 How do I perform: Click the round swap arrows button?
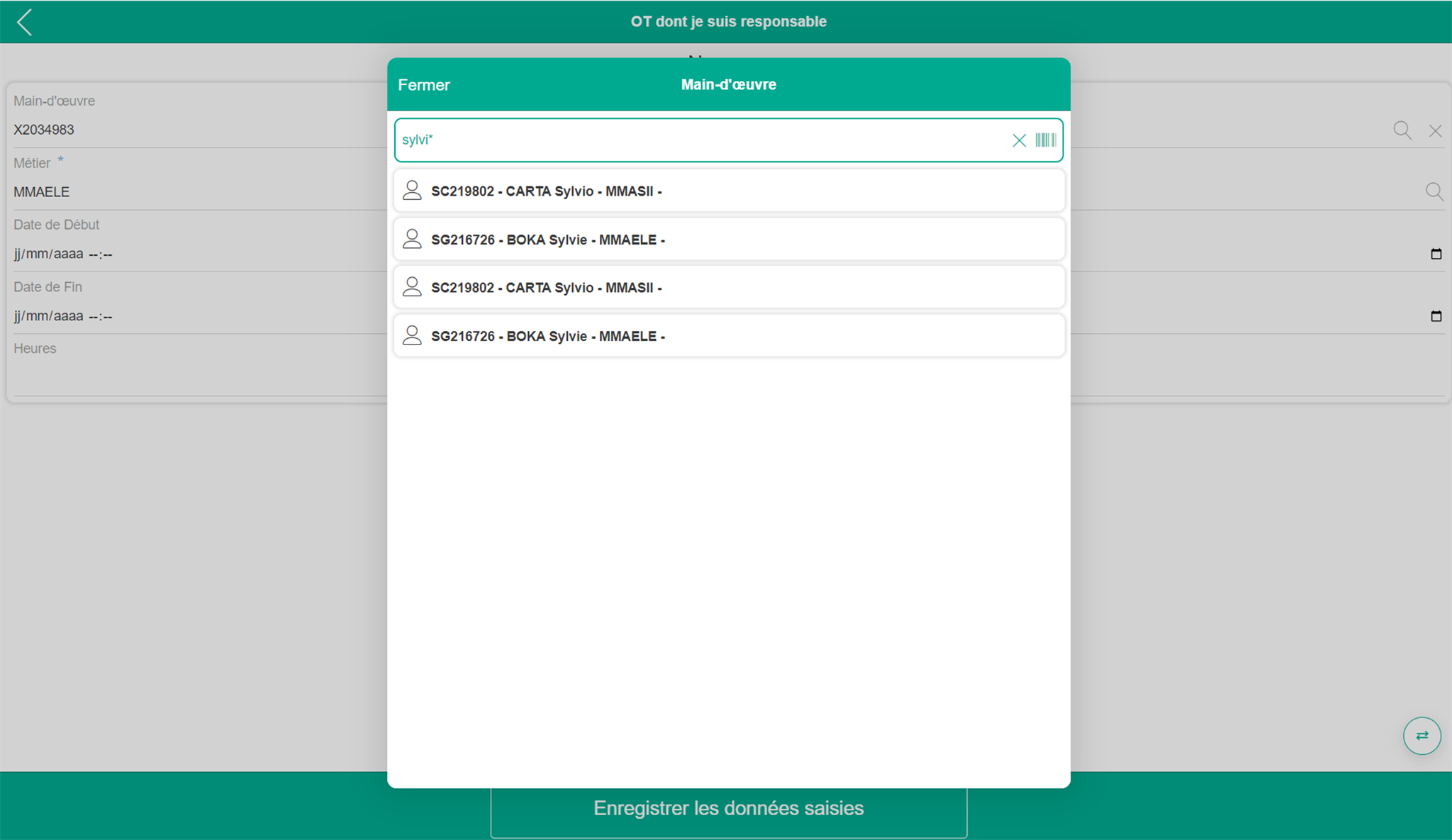click(1422, 736)
